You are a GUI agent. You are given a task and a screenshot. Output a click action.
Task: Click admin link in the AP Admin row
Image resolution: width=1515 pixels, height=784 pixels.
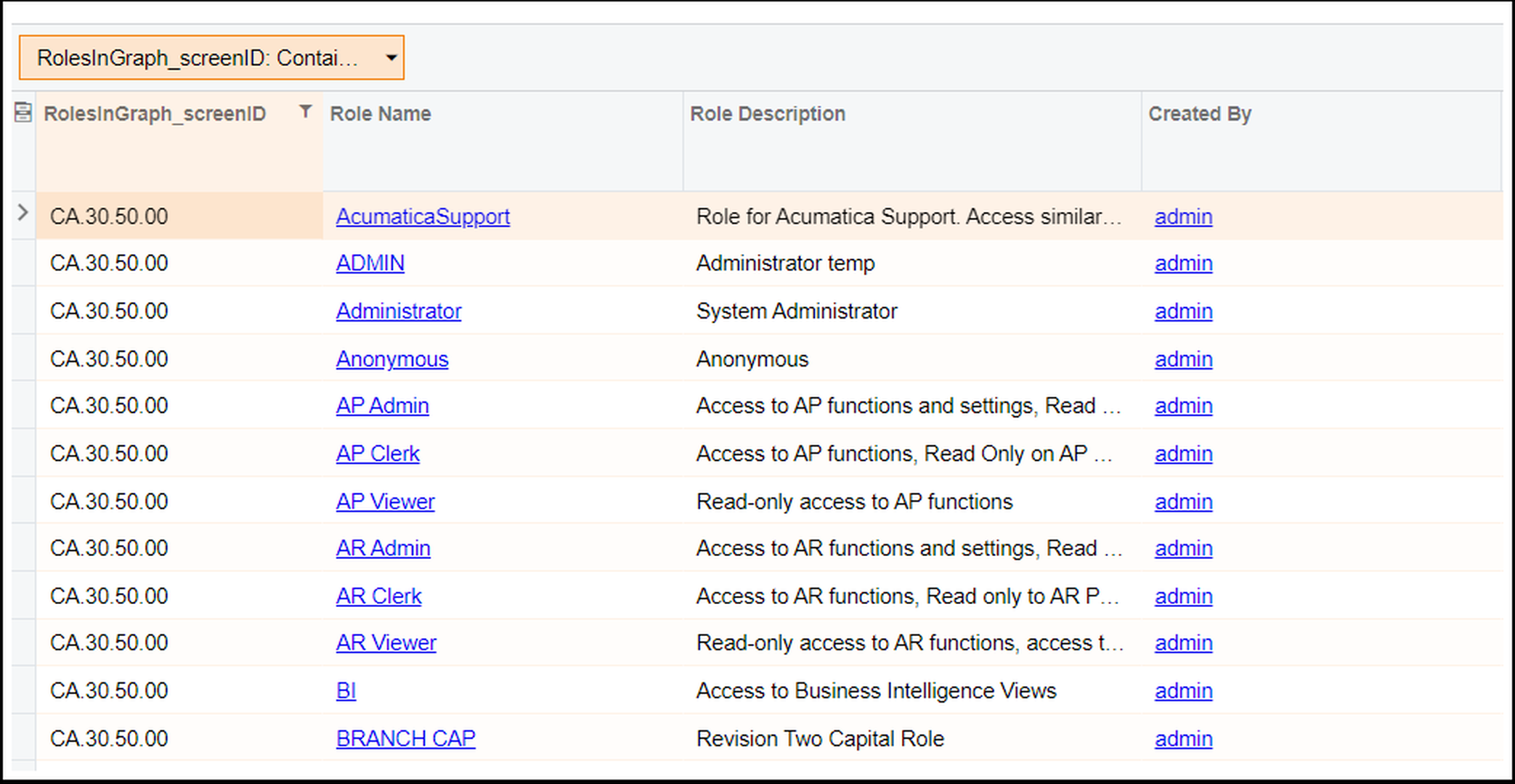pyautogui.click(x=1183, y=406)
